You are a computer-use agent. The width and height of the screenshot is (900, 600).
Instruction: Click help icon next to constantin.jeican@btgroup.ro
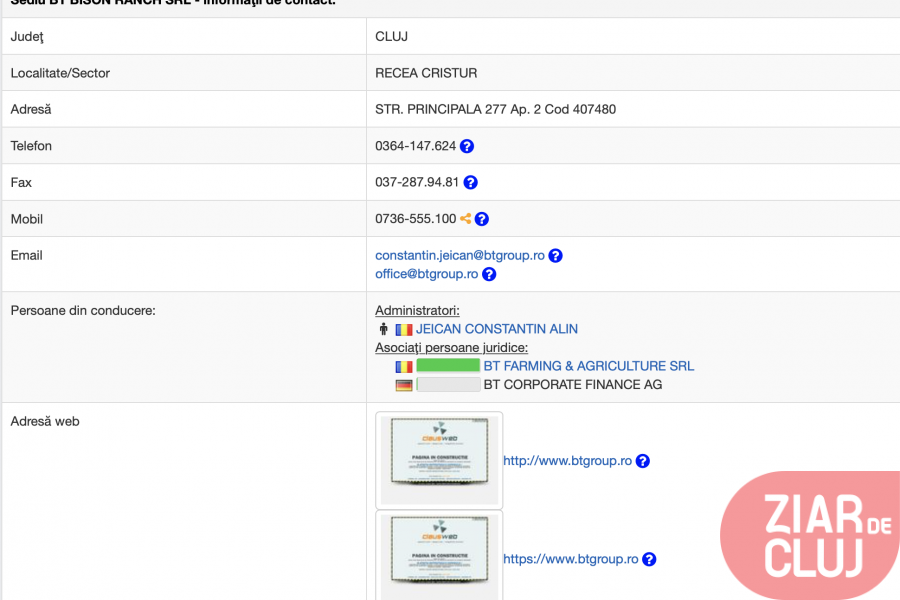pyautogui.click(x=556, y=256)
